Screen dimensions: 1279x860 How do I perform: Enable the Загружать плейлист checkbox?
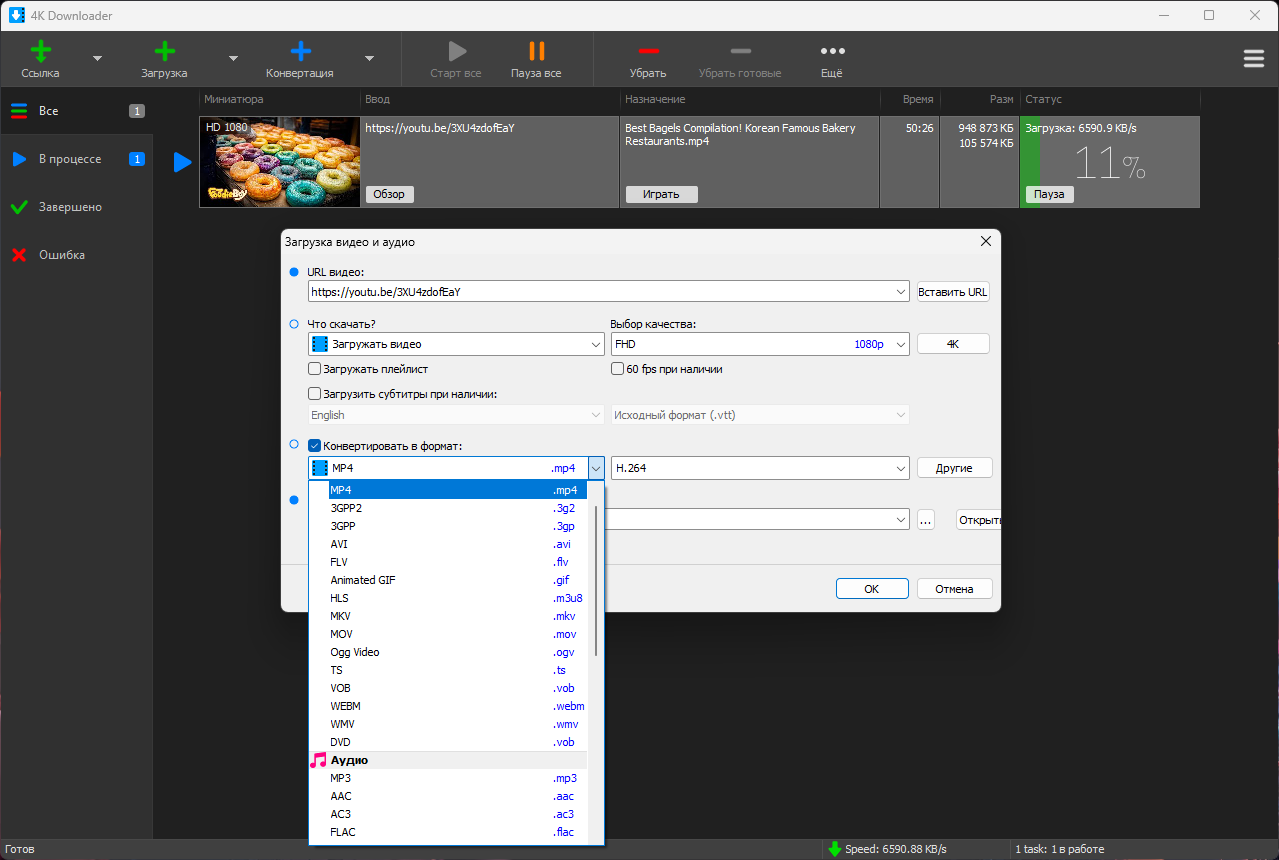[315, 369]
